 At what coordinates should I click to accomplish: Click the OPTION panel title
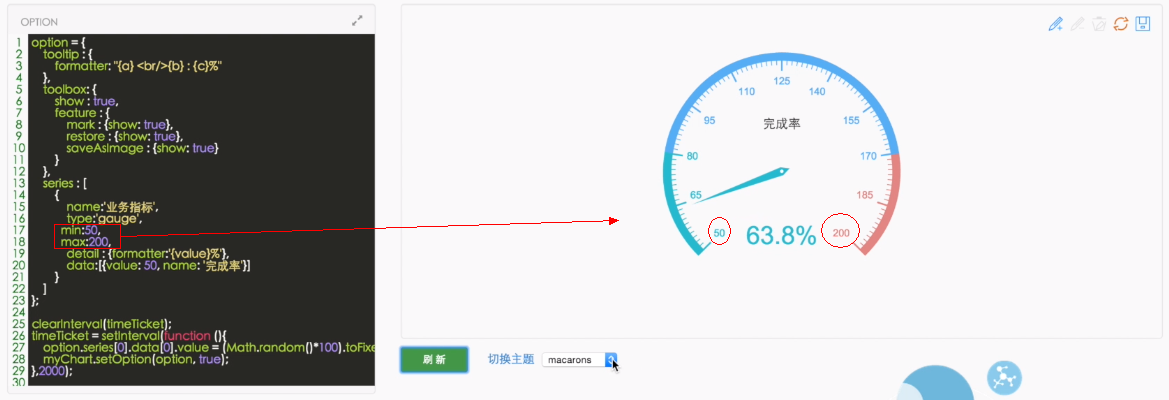(x=40, y=22)
